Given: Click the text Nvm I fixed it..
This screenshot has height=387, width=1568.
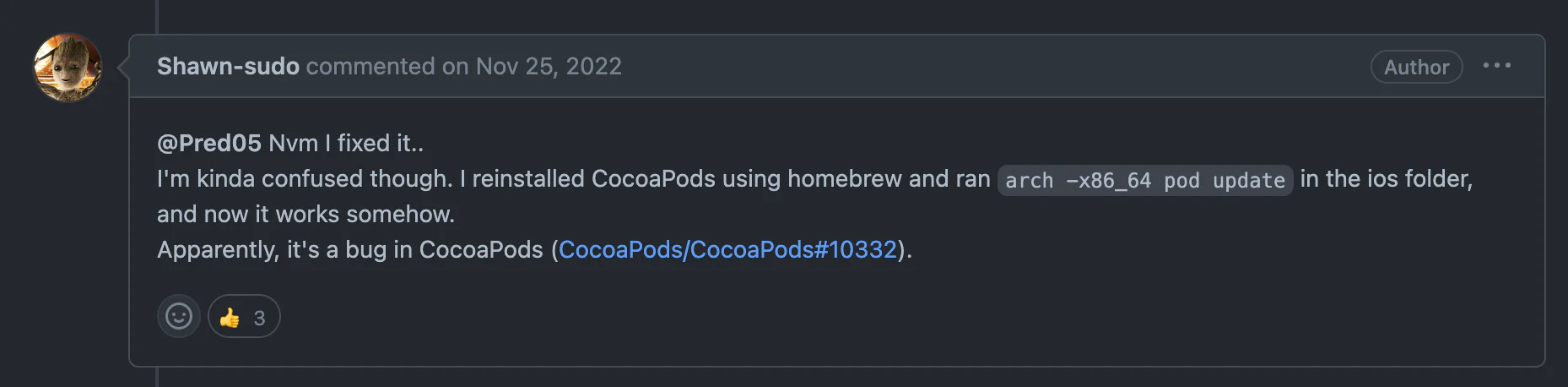Looking at the screenshot, I should pos(346,143).
